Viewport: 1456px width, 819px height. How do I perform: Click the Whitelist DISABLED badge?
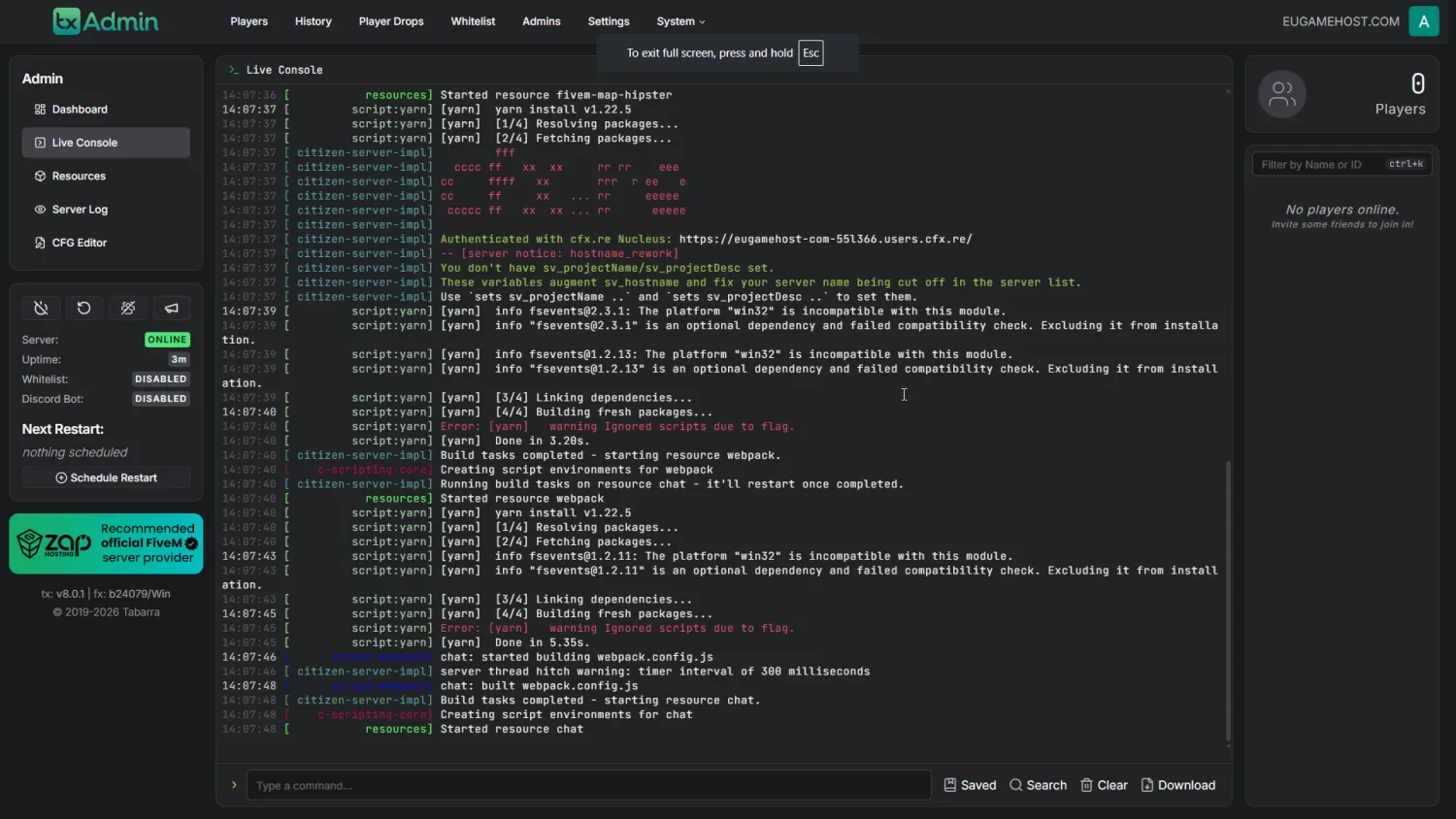pos(160,379)
